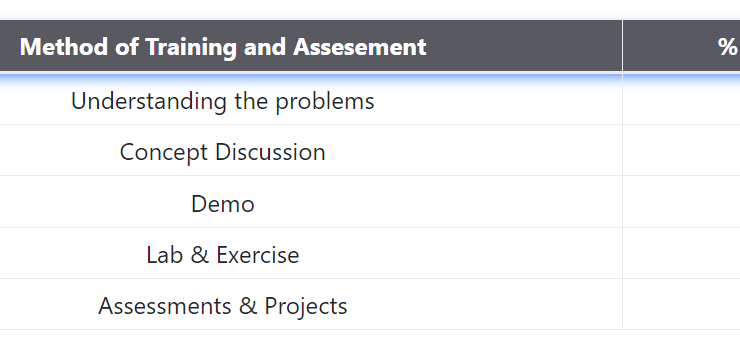Image resolution: width=740 pixels, height=361 pixels.
Task: Click the Understanding the problems row text
Action: click(223, 101)
